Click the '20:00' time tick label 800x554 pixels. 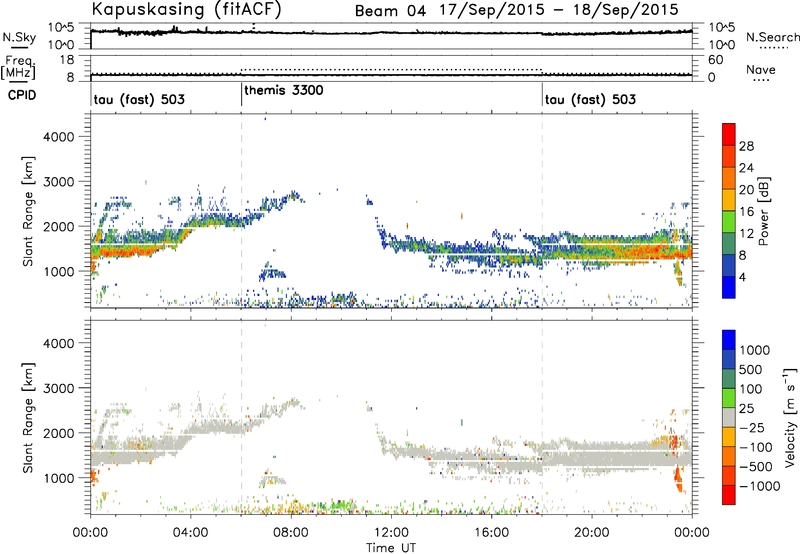592,533
